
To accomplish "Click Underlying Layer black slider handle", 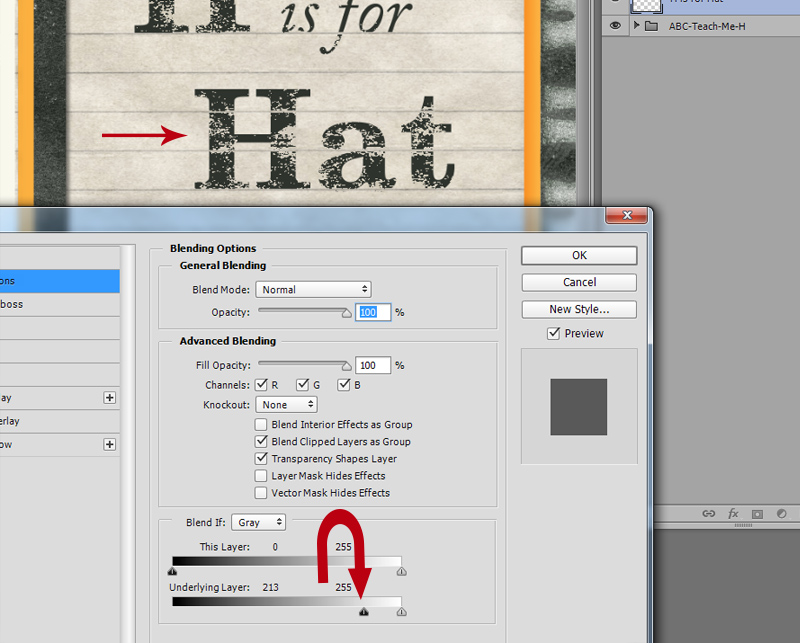I will click(363, 611).
